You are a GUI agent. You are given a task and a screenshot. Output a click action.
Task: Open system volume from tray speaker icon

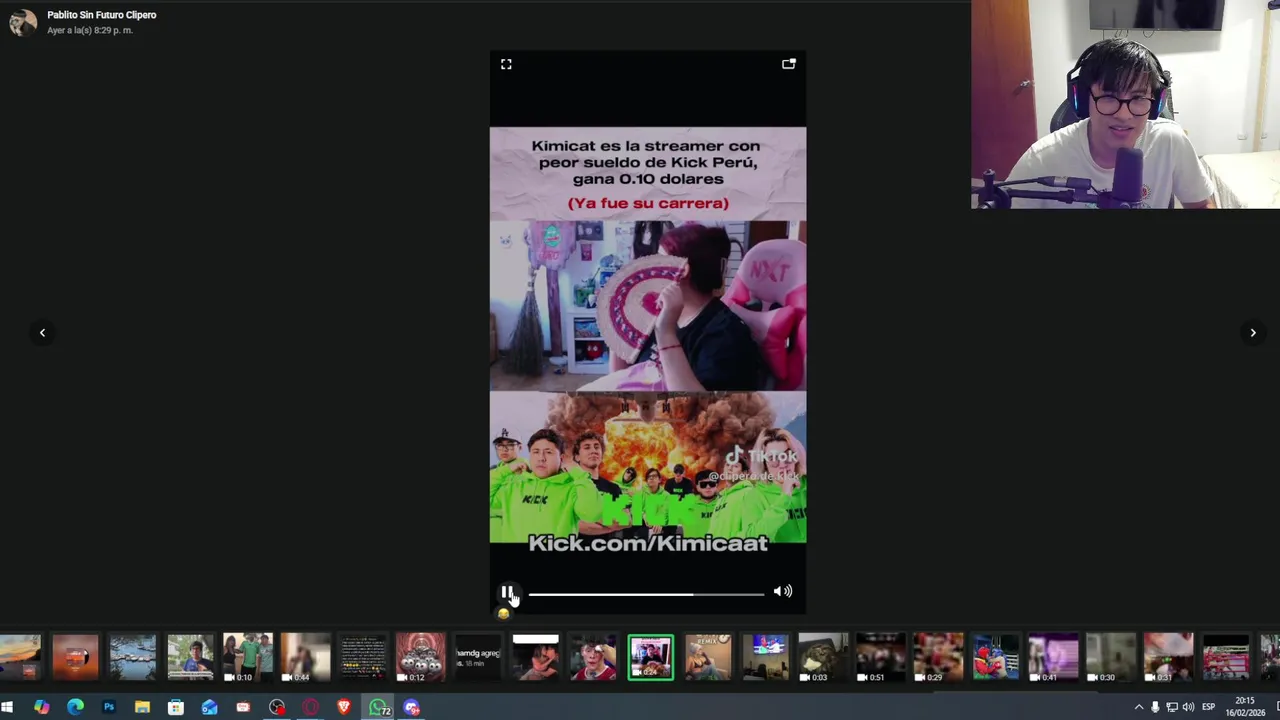(1188, 707)
